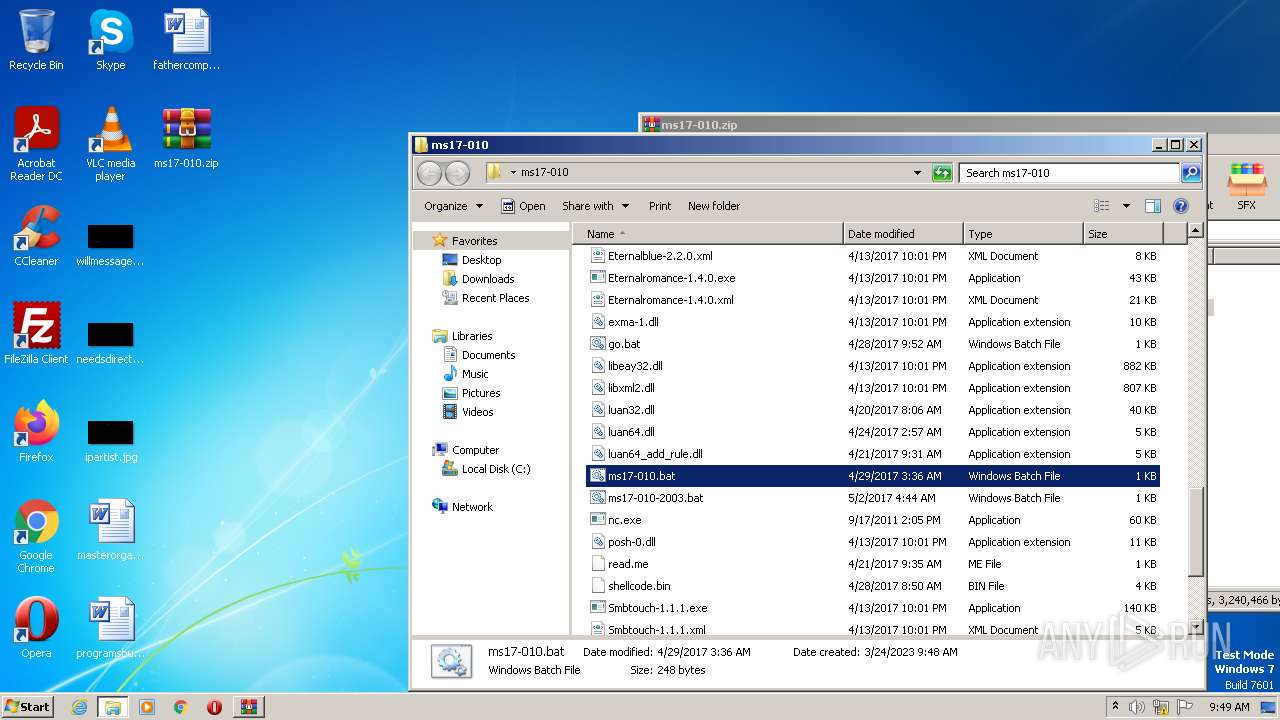Select the Smbtouch-1.1.1.exe file
The image size is (1280, 720).
(x=871, y=608)
